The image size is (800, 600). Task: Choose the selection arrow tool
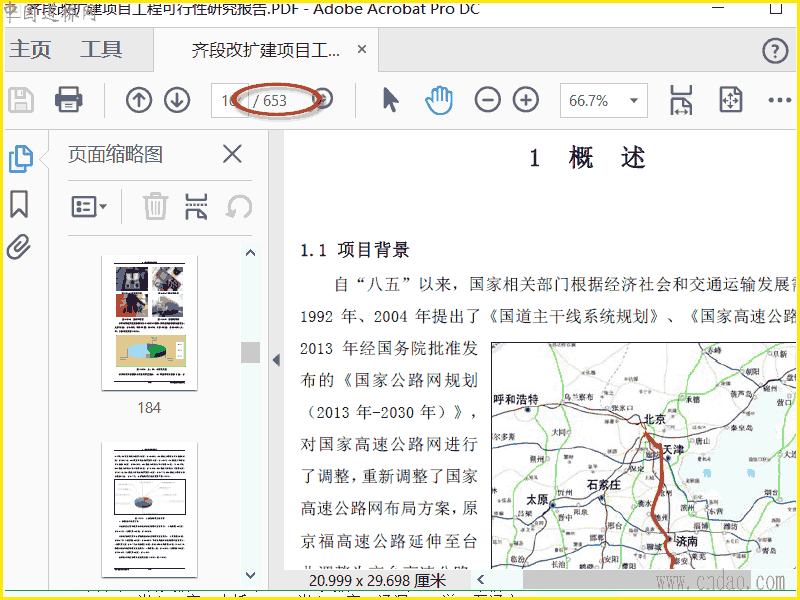391,99
